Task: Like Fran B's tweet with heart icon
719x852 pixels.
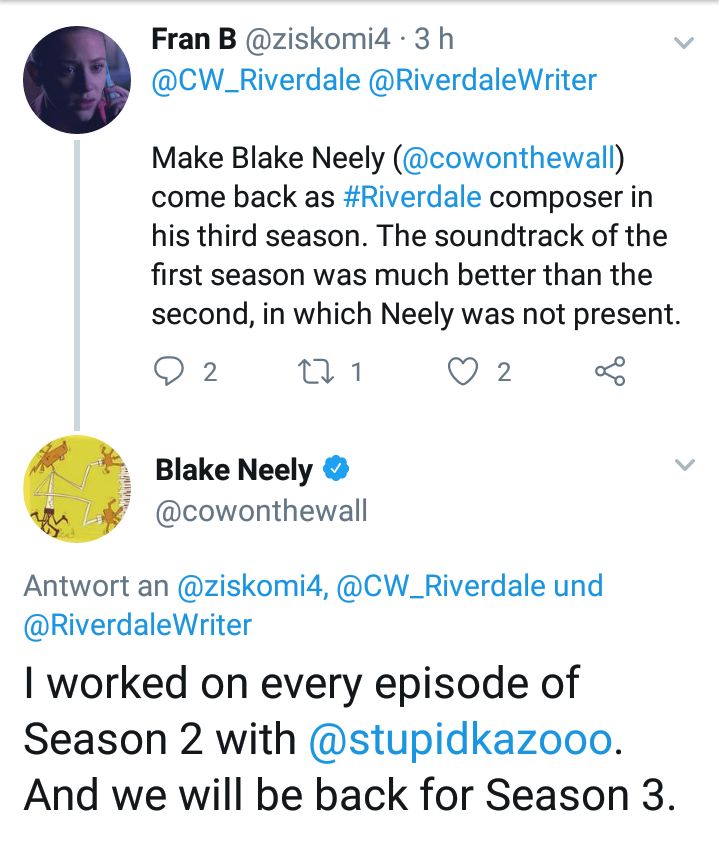Action: (x=463, y=372)
